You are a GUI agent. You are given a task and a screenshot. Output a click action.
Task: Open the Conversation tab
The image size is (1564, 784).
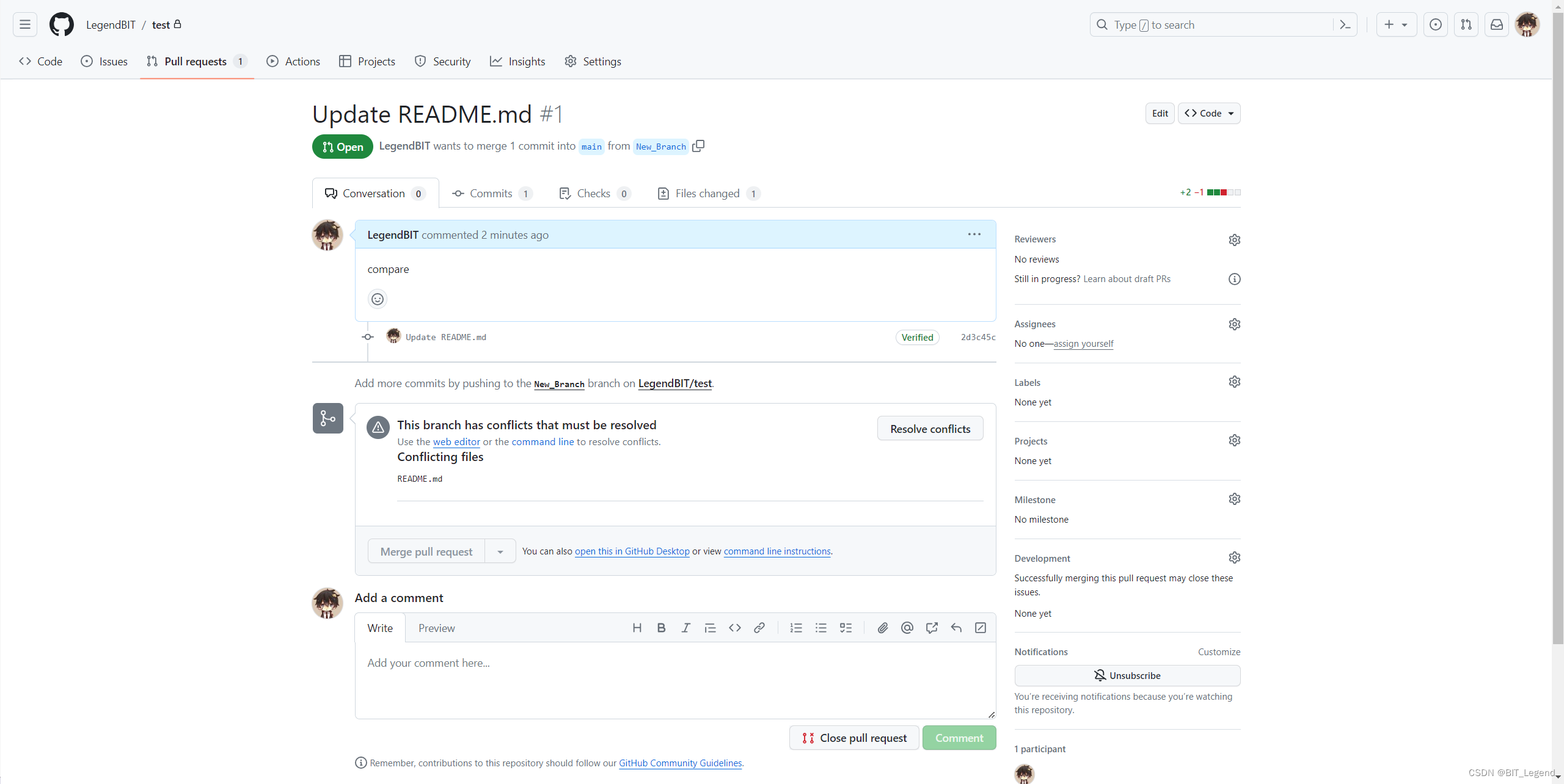[375, 194]
